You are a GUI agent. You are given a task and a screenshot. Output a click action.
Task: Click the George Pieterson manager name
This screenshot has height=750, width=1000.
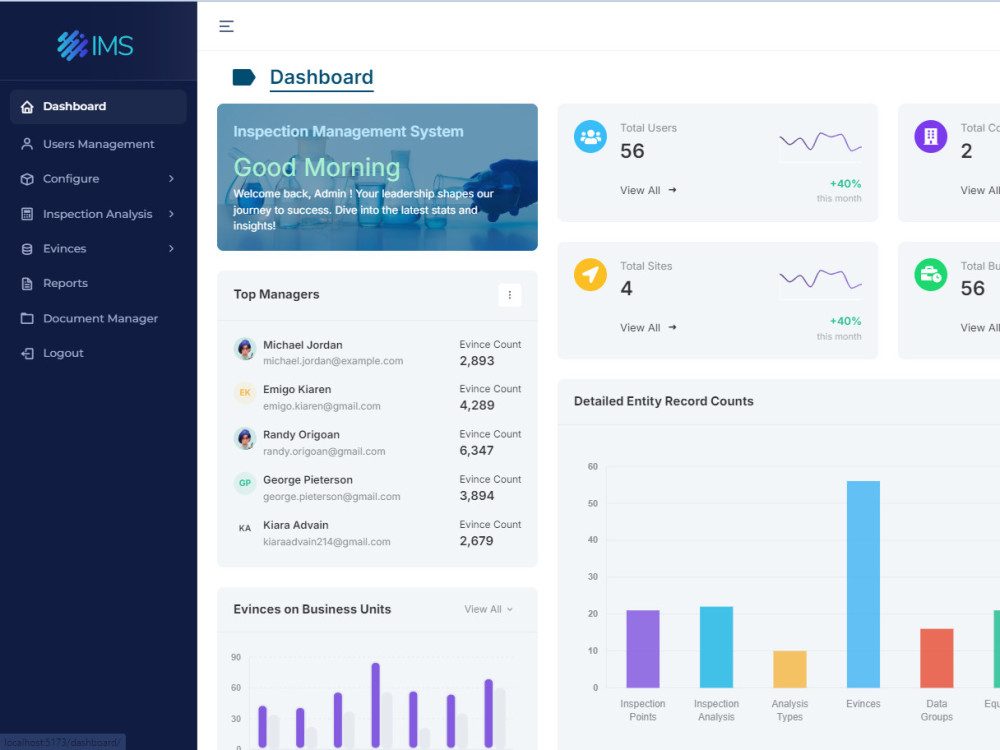tap(307, 480)
